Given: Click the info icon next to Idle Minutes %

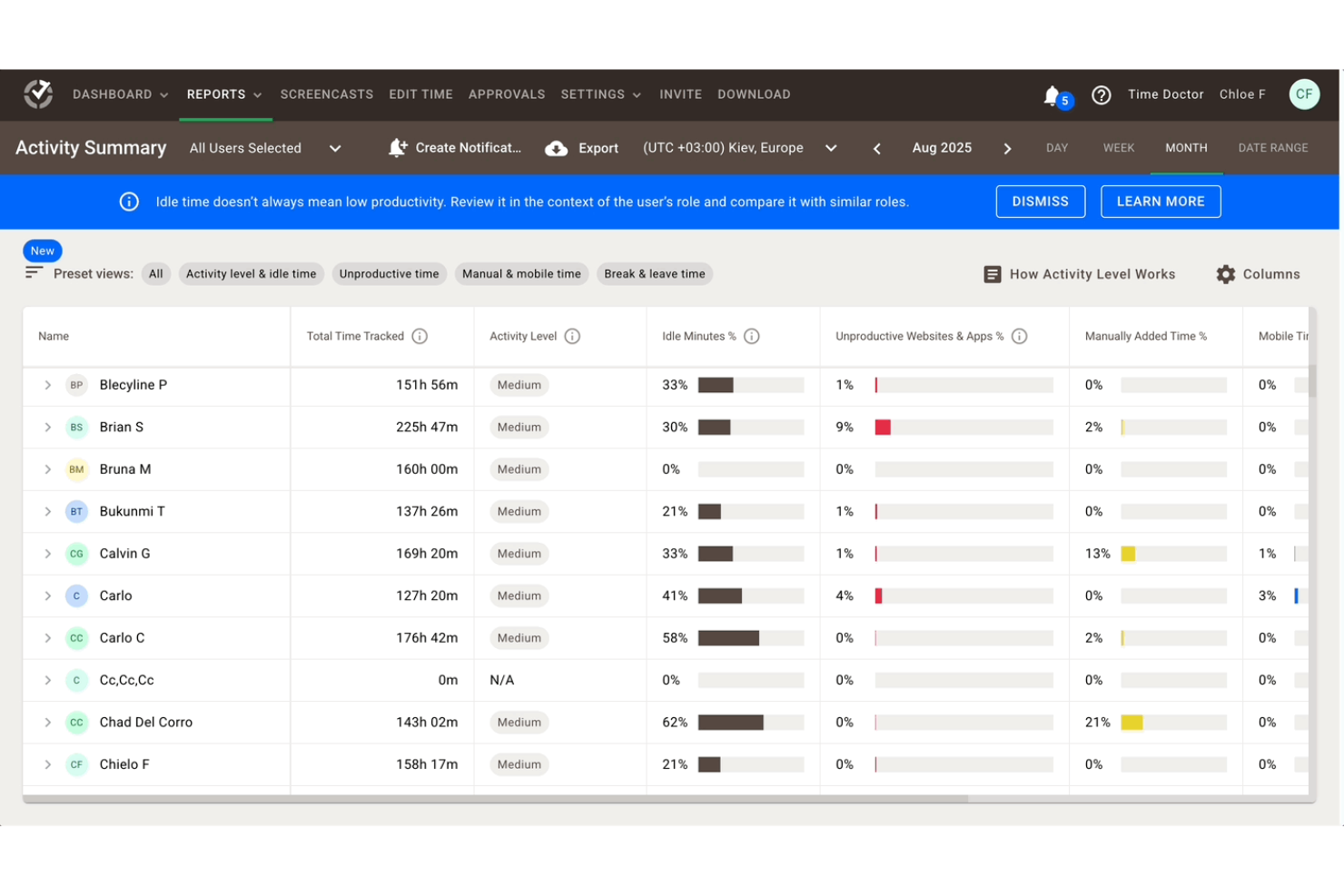Looking at the screenshot, I should point(752,336).
